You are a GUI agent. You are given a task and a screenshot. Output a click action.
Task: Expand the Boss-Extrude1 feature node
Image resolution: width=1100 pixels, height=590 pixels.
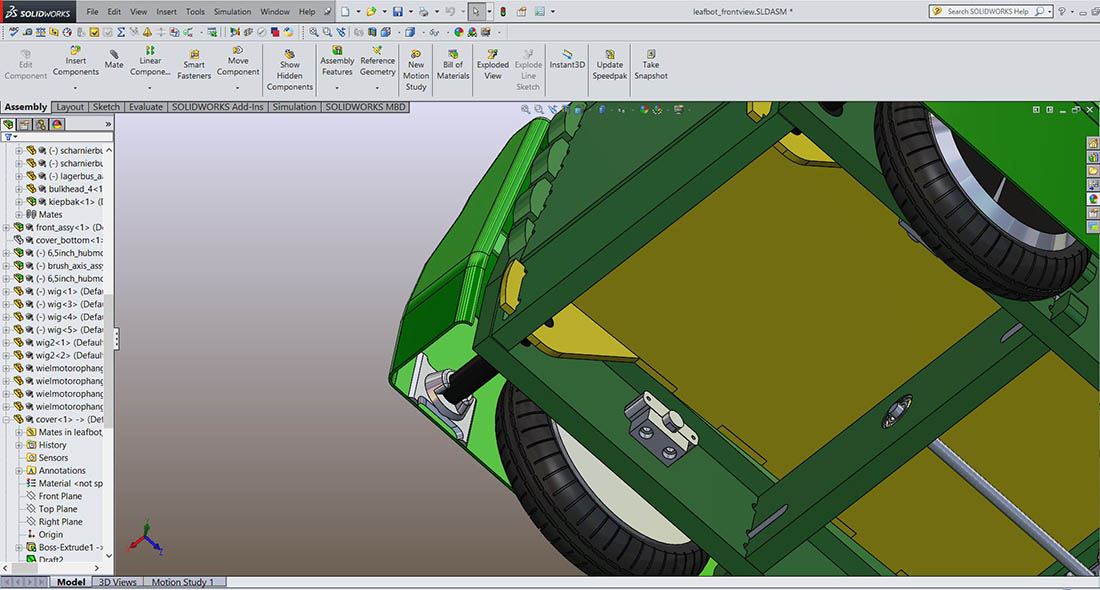pos(19,547)
